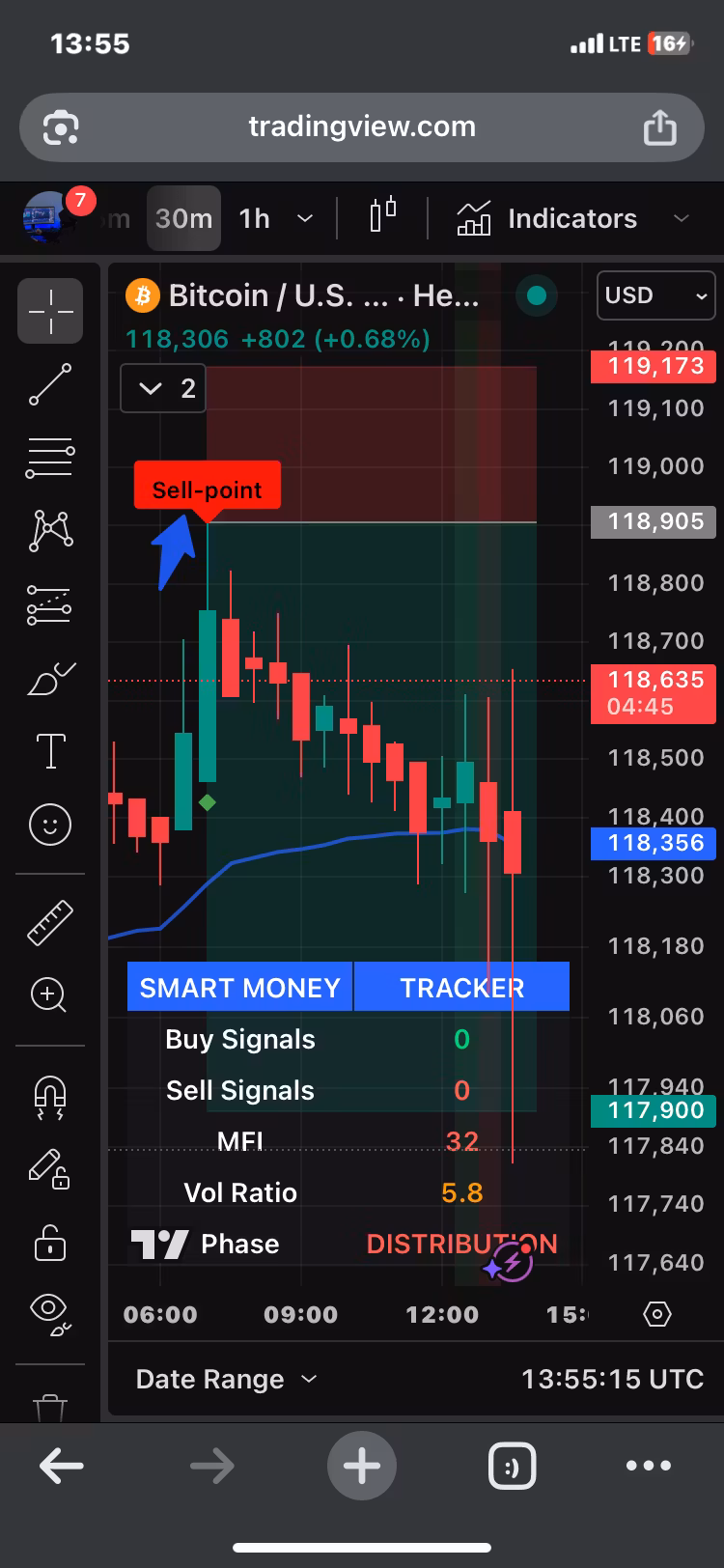Image resolution: width=724 pixels, height=1568 pixels.
Task: Click the TradingView logo
Action: pyautogui.click(x=160, y=1245)
